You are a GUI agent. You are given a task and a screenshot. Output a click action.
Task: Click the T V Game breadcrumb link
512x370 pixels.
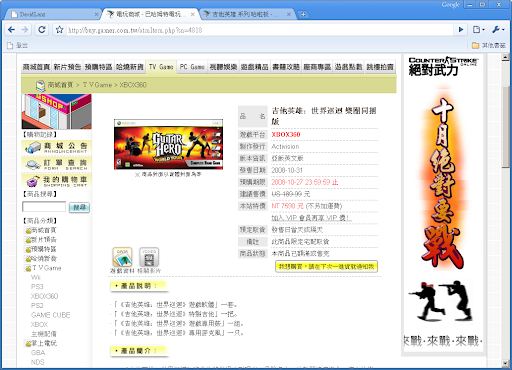point(97,85)
